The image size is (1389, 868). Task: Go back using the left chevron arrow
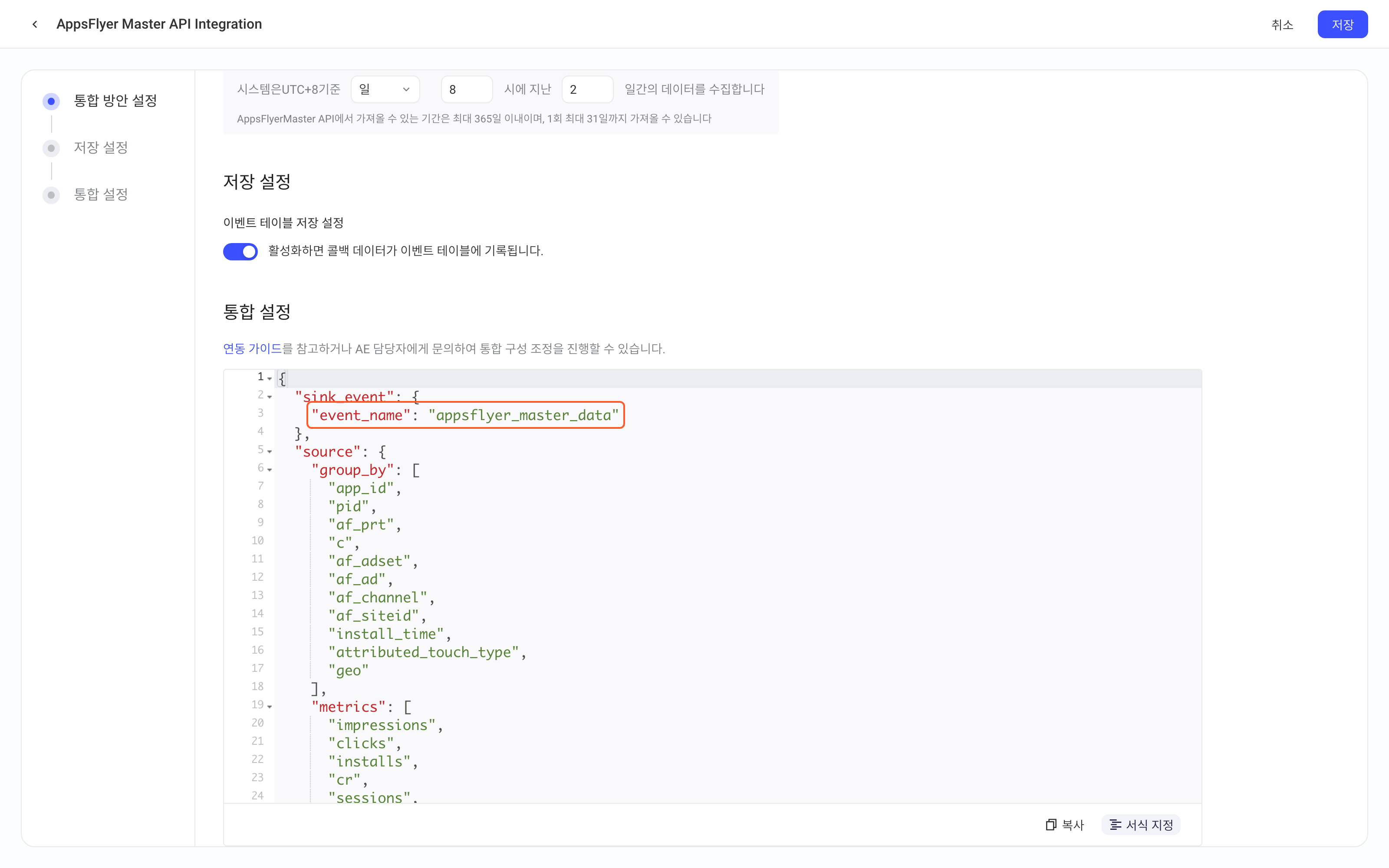[35, 24]
